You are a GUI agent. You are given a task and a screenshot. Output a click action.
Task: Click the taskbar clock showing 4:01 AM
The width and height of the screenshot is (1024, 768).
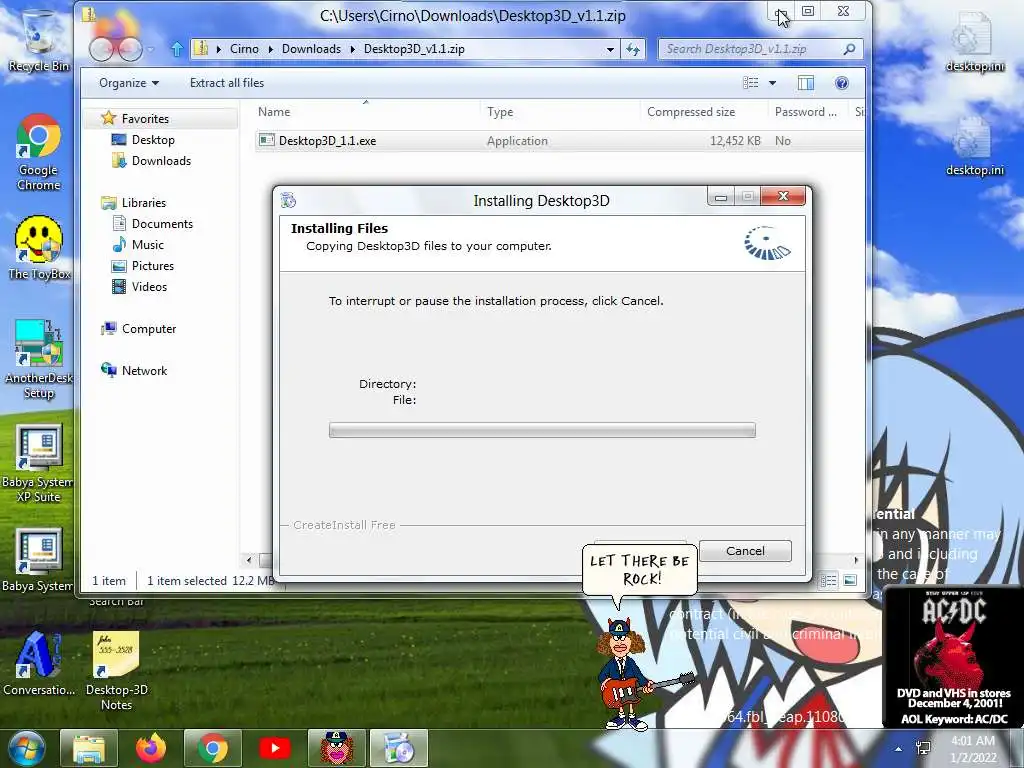[973, 749]
